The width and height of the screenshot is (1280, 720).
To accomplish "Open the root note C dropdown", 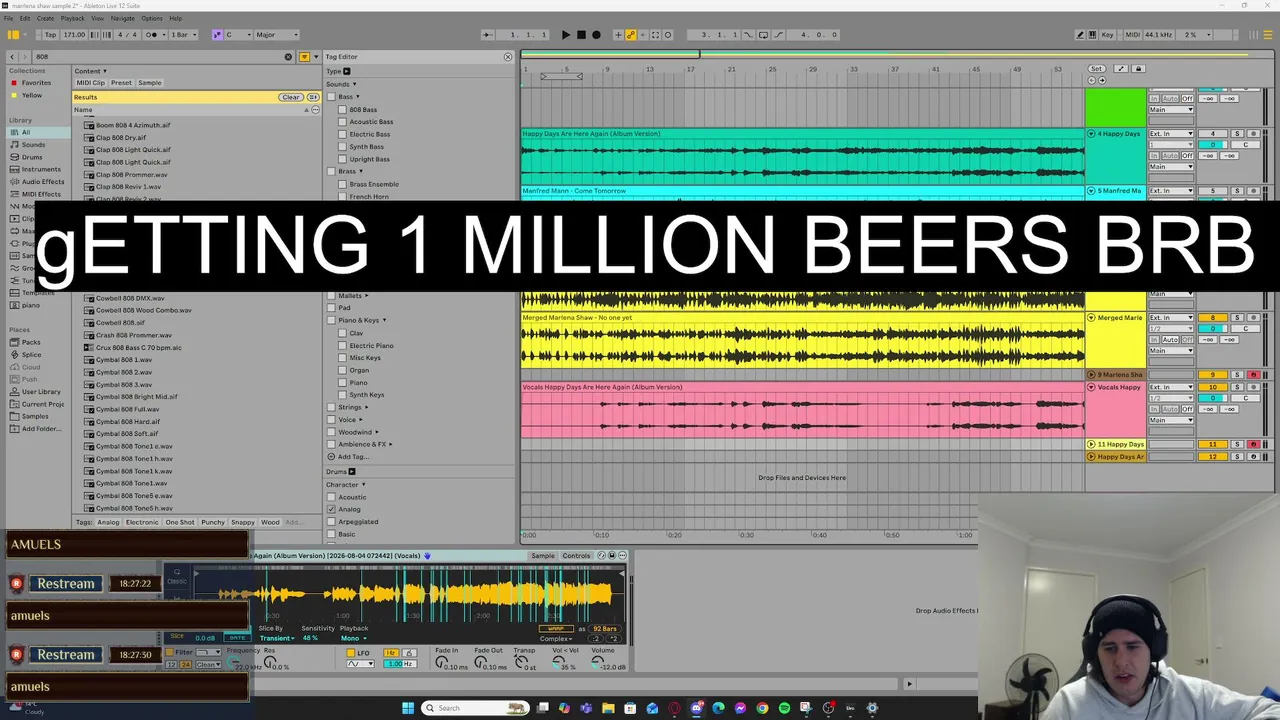I will [x=237, y=35].
